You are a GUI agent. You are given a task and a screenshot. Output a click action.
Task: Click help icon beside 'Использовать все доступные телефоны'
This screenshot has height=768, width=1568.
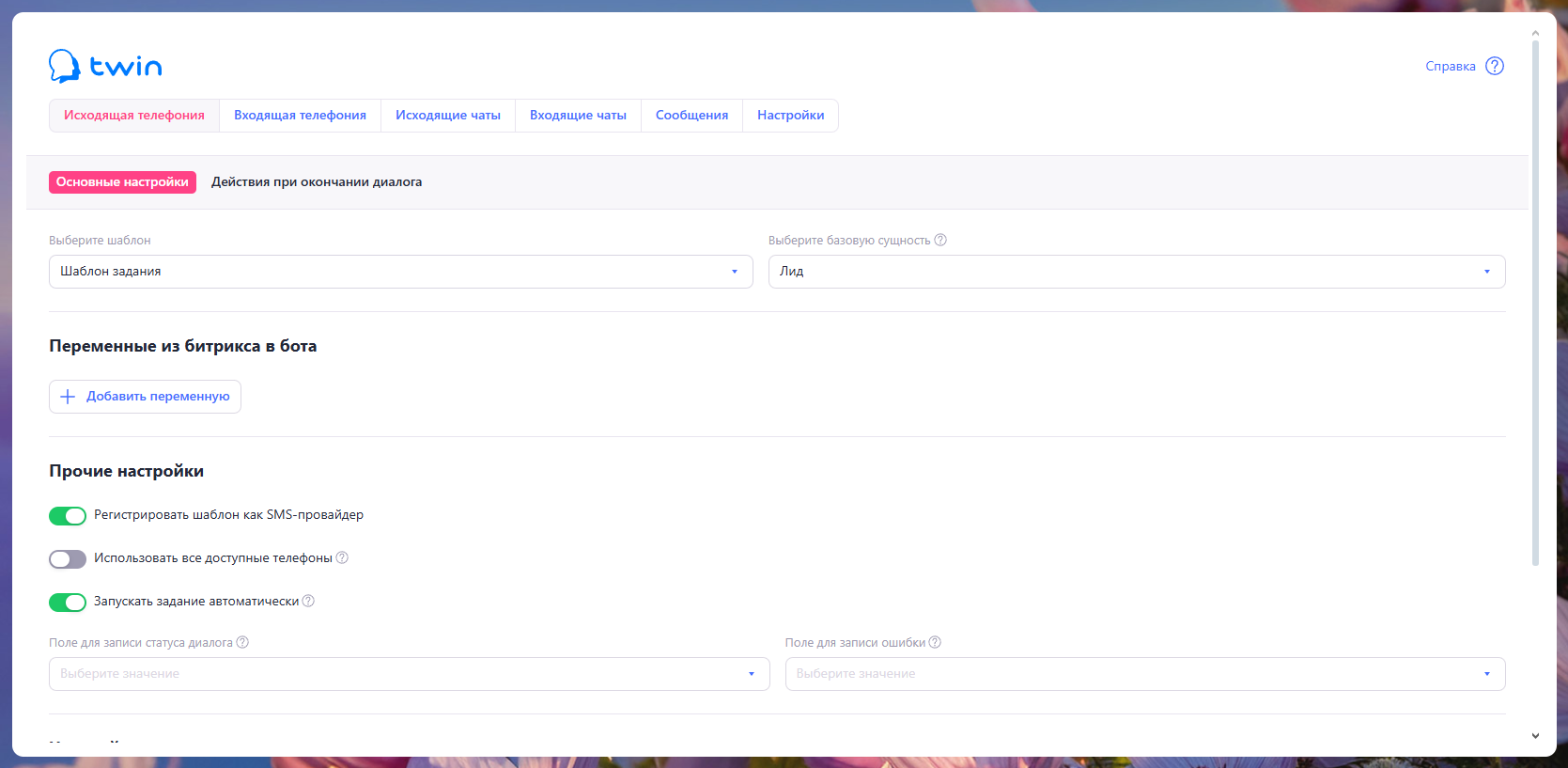click(342, 557)
